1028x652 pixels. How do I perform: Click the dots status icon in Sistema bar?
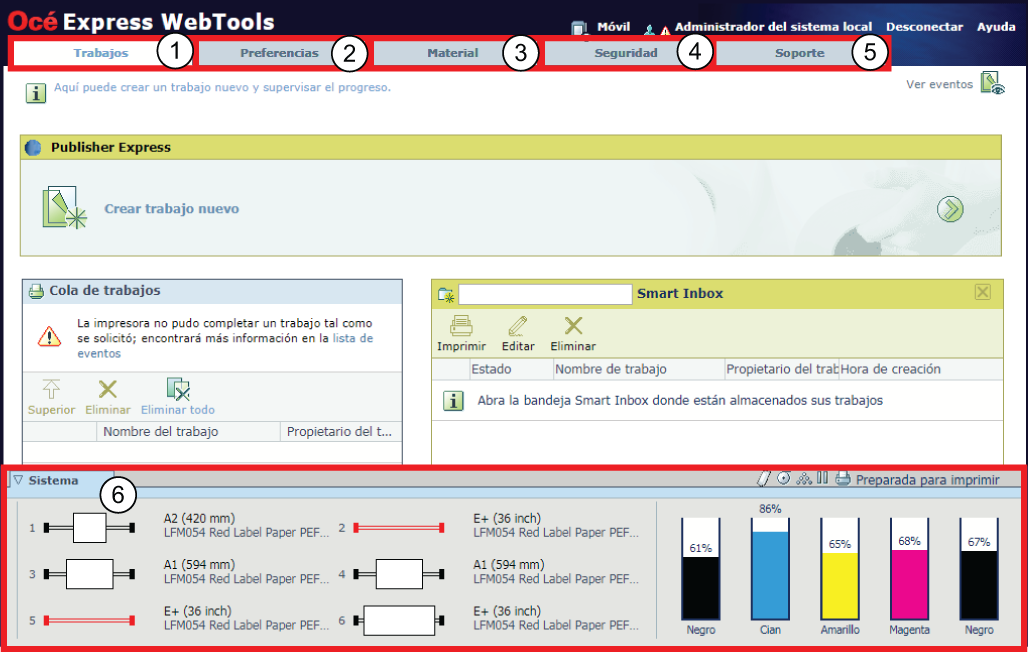pyautogui.click(x=804, y=479)
